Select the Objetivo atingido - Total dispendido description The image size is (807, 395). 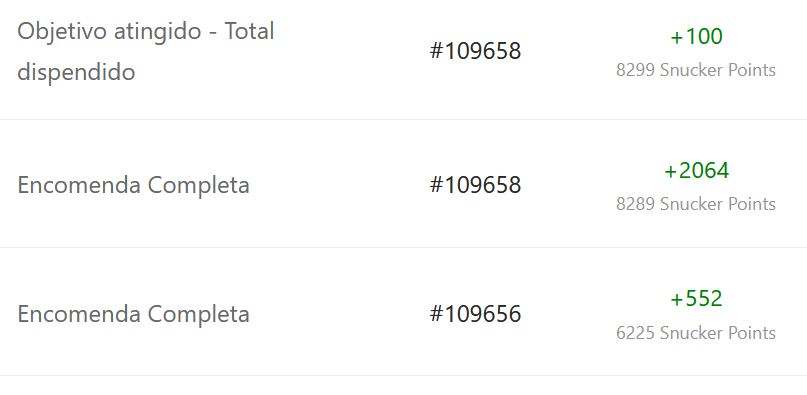(x=146, y=51)
